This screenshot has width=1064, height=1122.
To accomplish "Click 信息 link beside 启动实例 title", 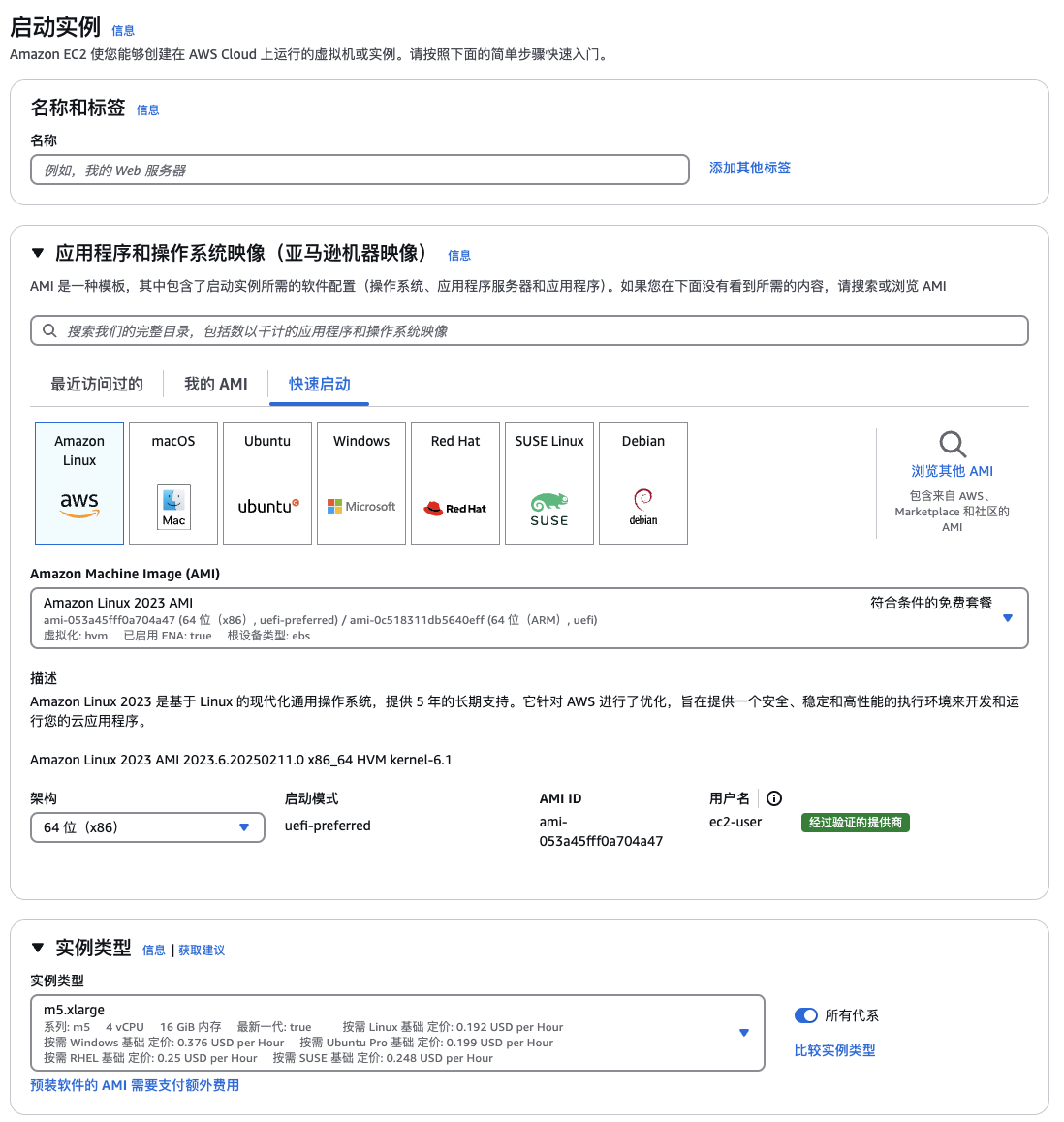I will coord(123,31).
